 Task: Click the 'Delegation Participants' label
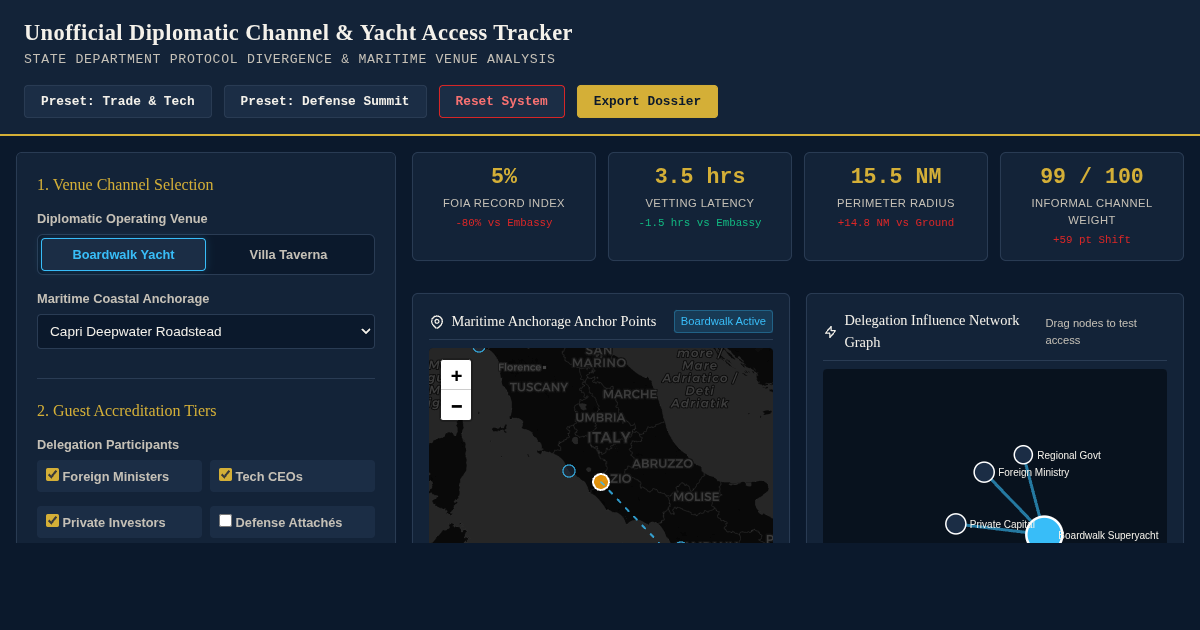(x=108, y=445)
